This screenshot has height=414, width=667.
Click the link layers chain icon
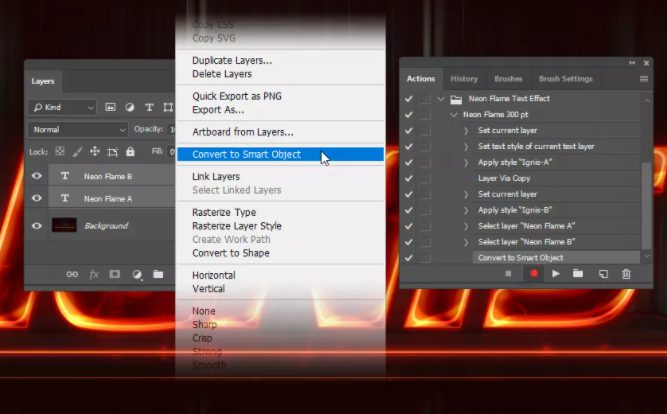pyautogui.click(x=71, y=274)
